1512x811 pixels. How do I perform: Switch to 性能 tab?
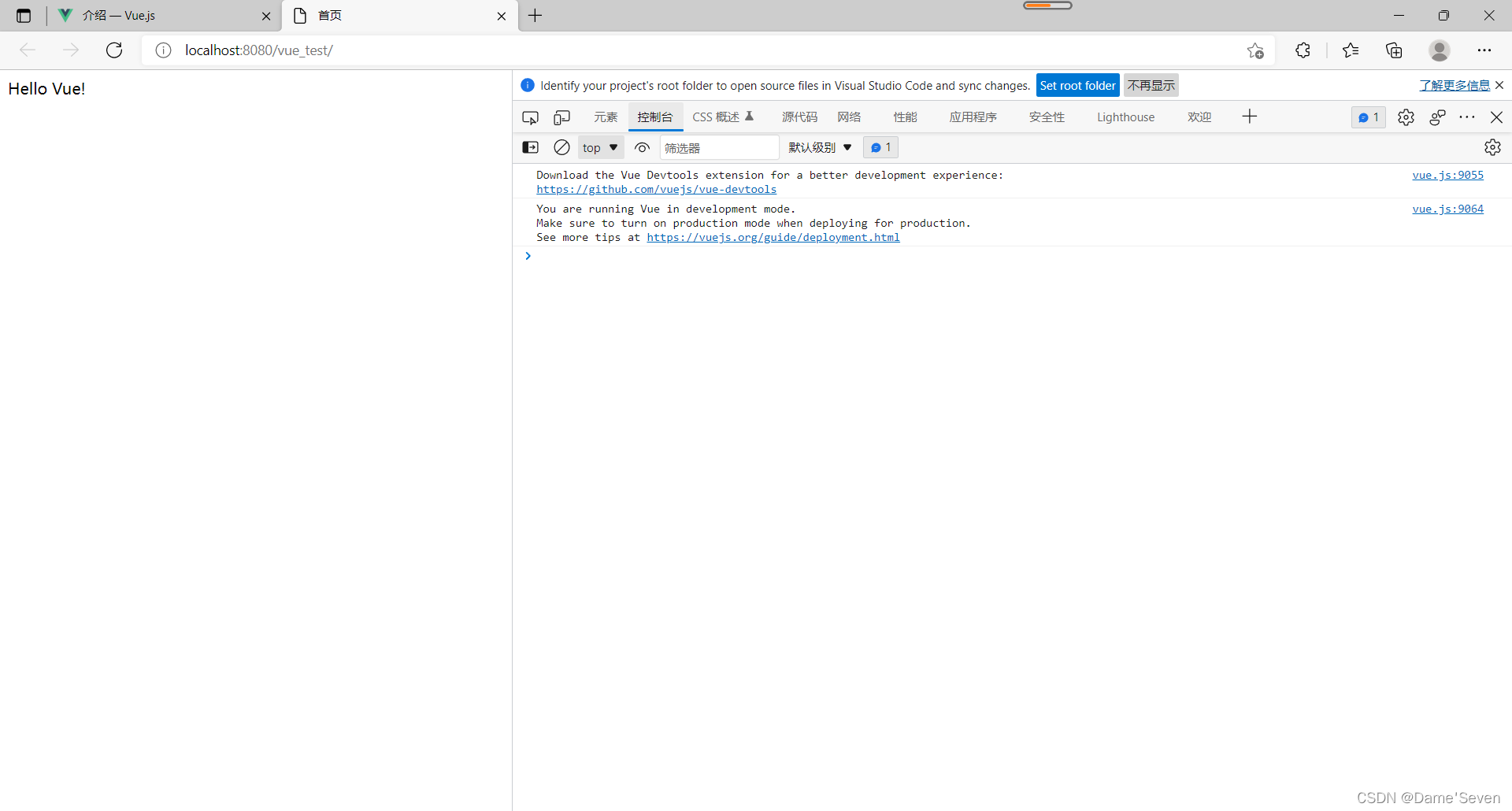(x=905, y=117)
